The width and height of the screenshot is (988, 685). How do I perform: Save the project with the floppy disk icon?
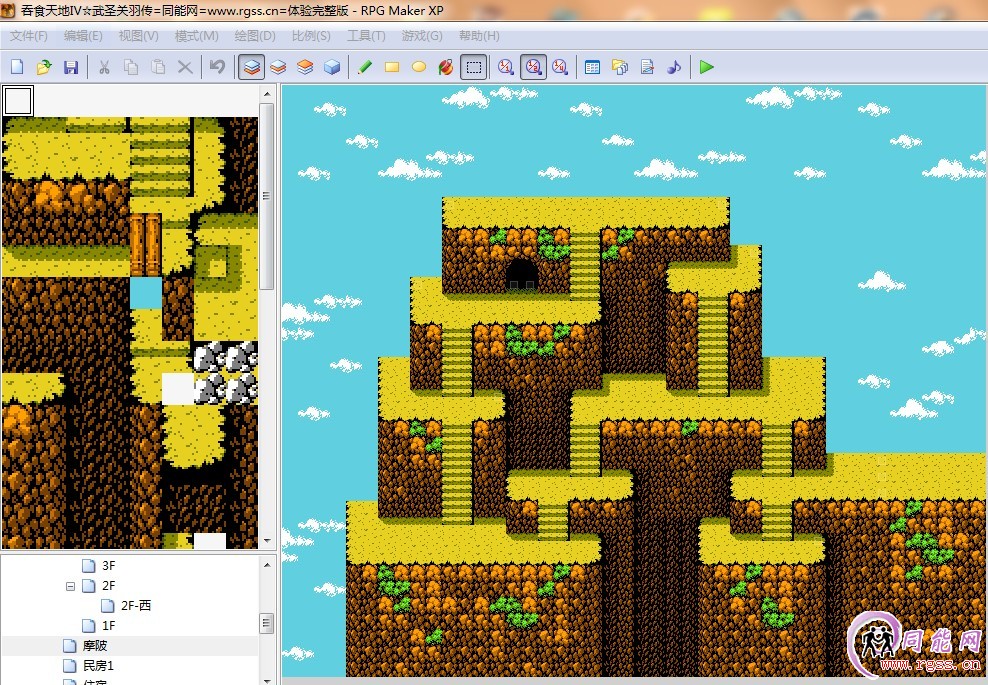pos(71,67)
